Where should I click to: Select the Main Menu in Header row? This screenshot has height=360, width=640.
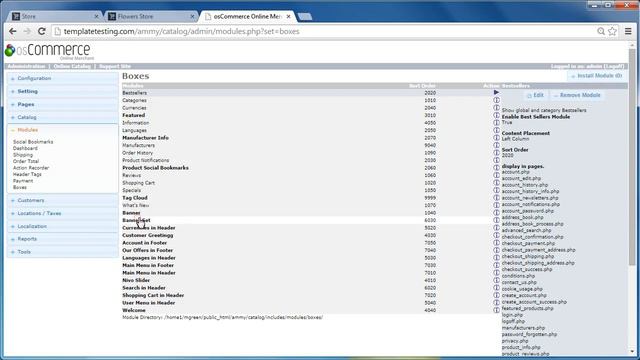click(310, 273)
